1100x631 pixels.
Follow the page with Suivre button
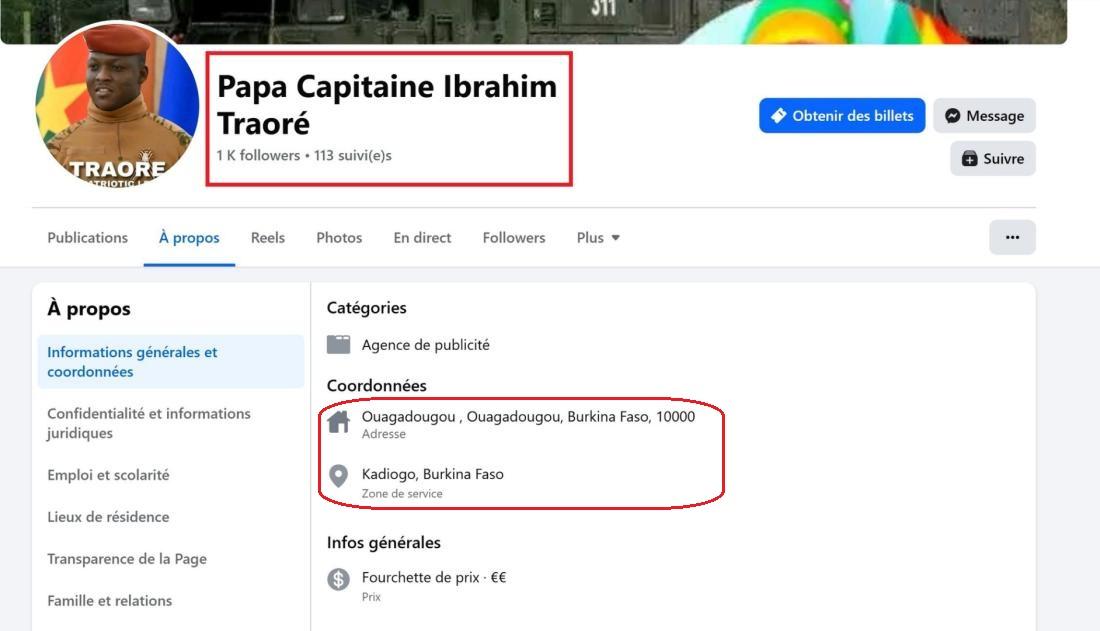coord(992,159)
